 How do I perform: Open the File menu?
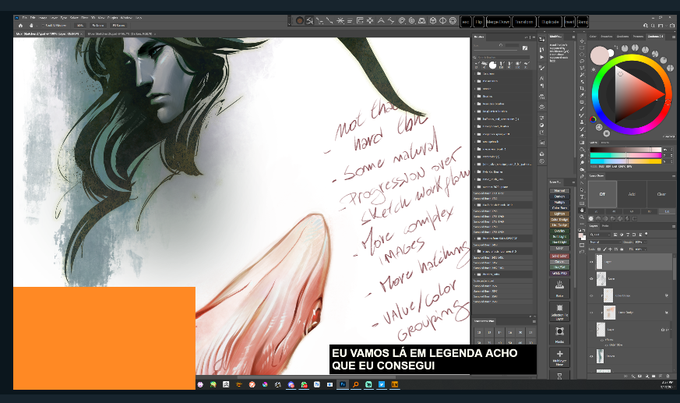pyautogui.click(x=25, y=18)
